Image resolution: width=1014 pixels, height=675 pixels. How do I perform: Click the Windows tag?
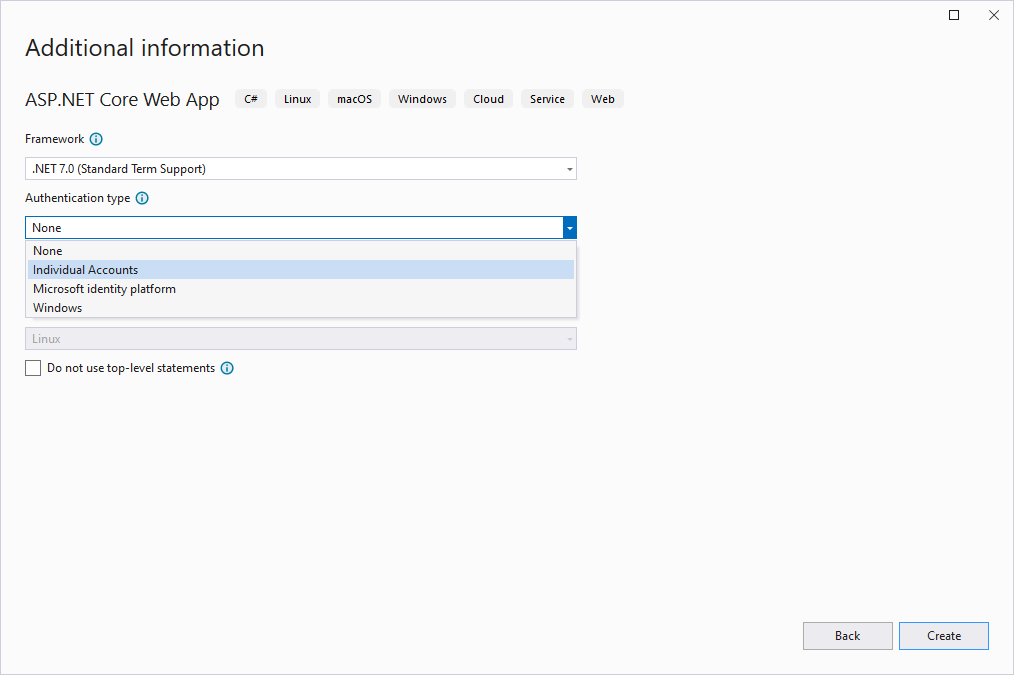(422, 99)
